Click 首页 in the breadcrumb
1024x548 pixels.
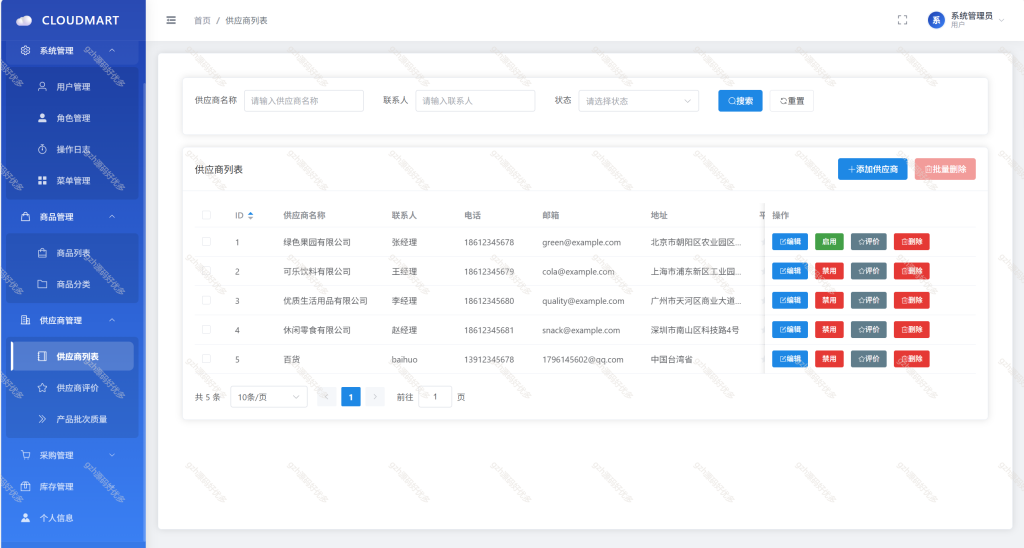click(x=202, y=20)
